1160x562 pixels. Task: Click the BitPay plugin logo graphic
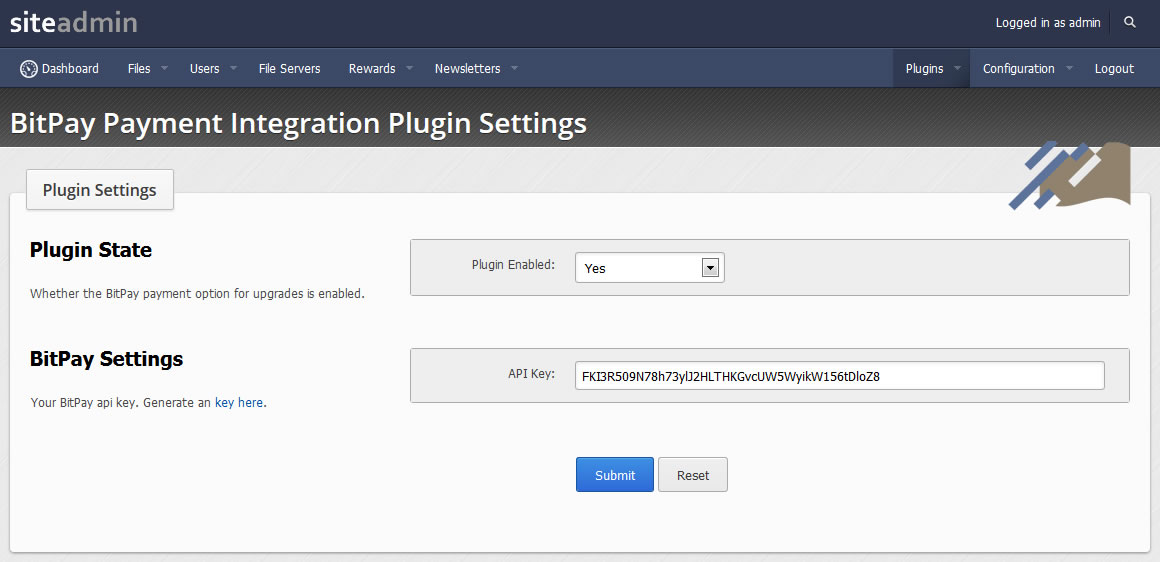pos(1070,175)
